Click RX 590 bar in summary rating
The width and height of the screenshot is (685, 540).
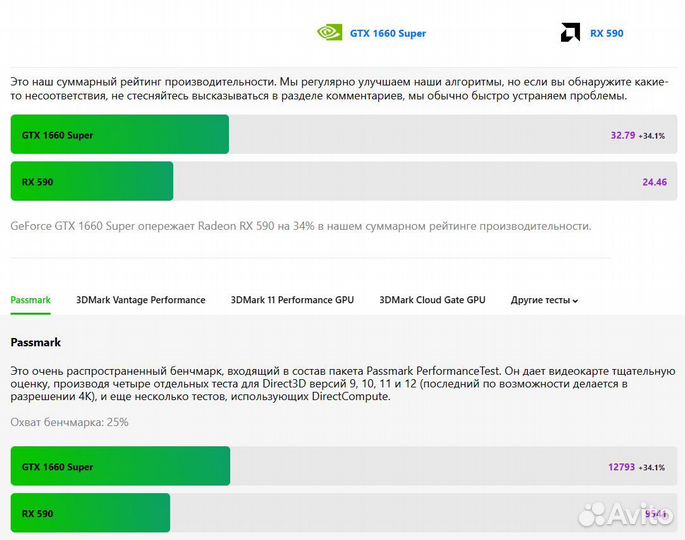coord(92,182)
